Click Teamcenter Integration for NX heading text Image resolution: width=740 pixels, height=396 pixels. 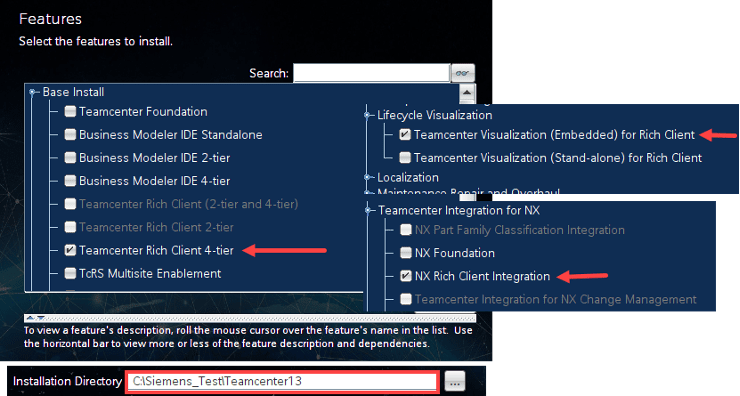point(459,211)
